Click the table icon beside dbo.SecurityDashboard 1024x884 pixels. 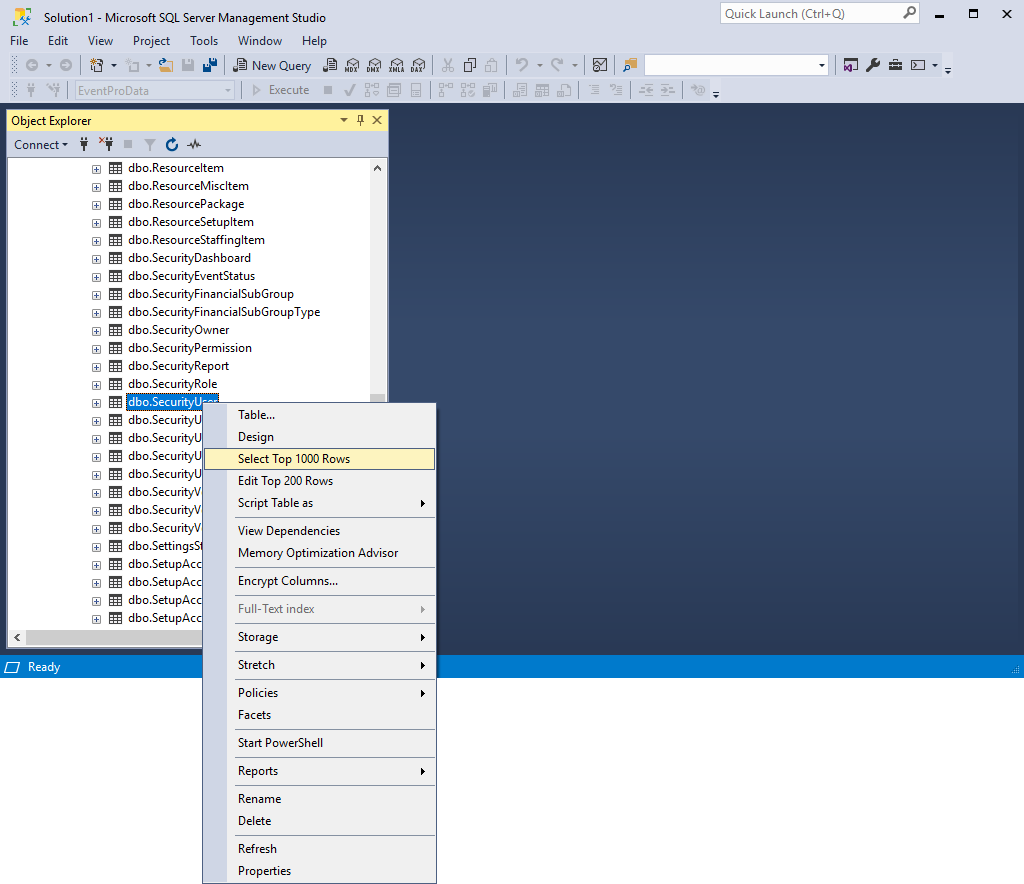[116, 258]
